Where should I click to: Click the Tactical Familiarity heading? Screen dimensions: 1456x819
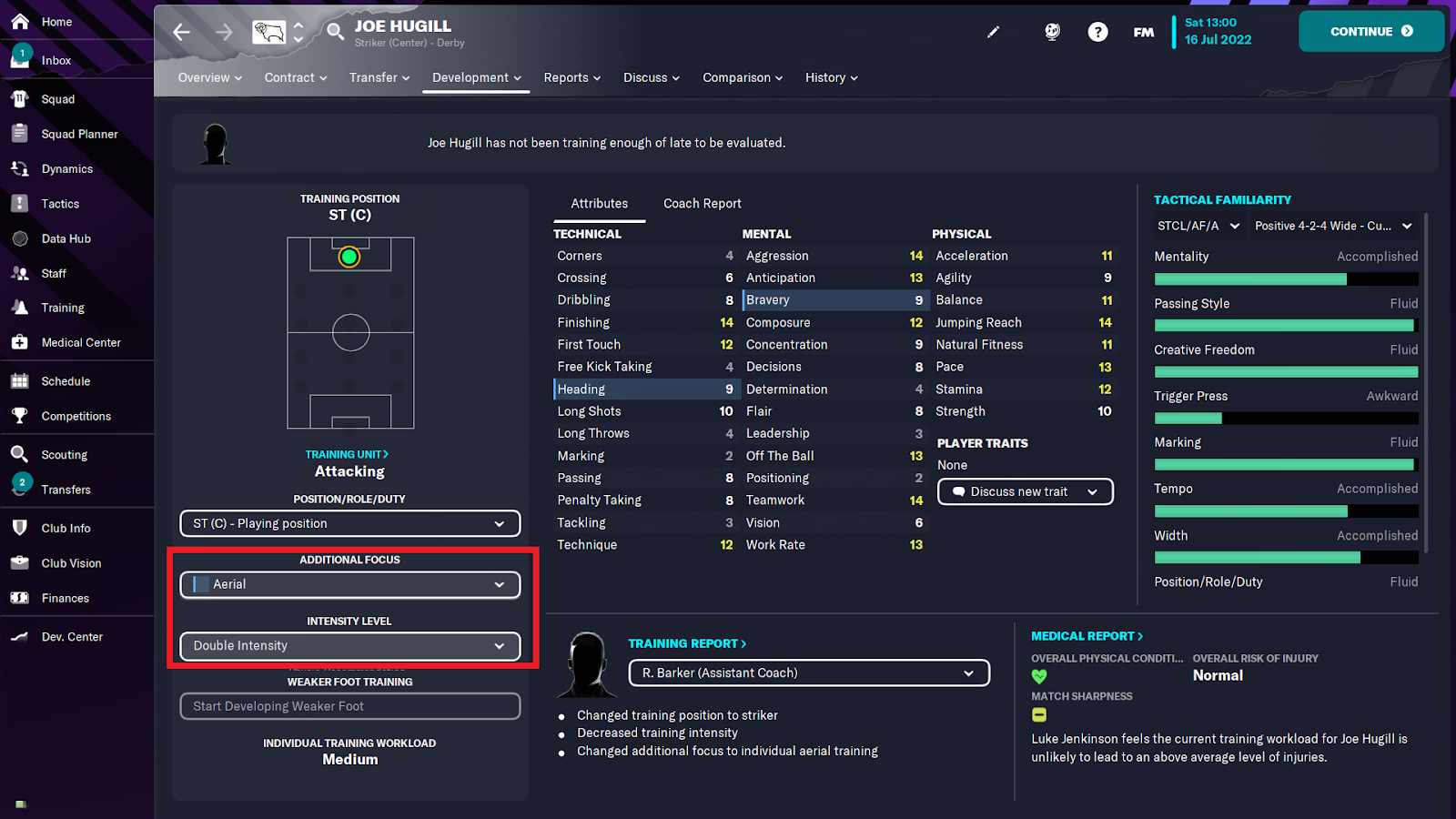click(1222, 200)
